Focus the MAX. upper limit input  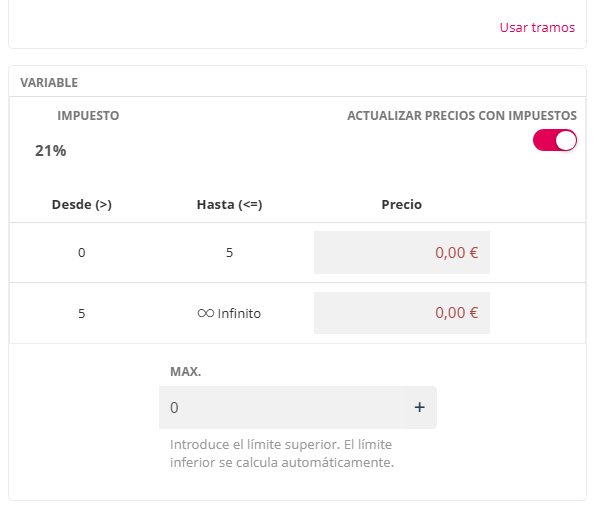[281, 407]
